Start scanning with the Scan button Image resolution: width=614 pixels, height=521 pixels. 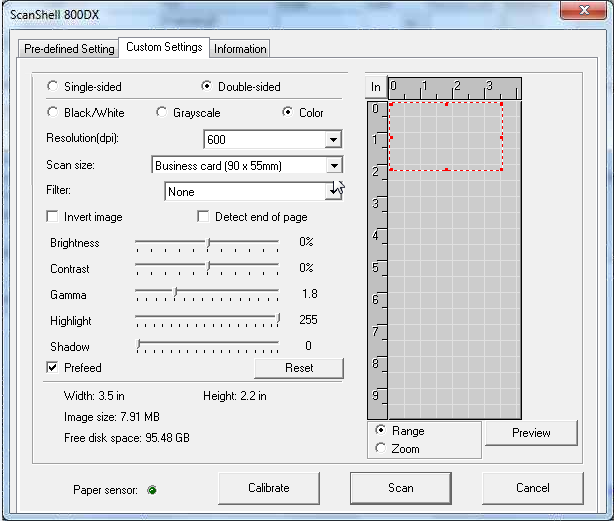(x=401, y=488)
